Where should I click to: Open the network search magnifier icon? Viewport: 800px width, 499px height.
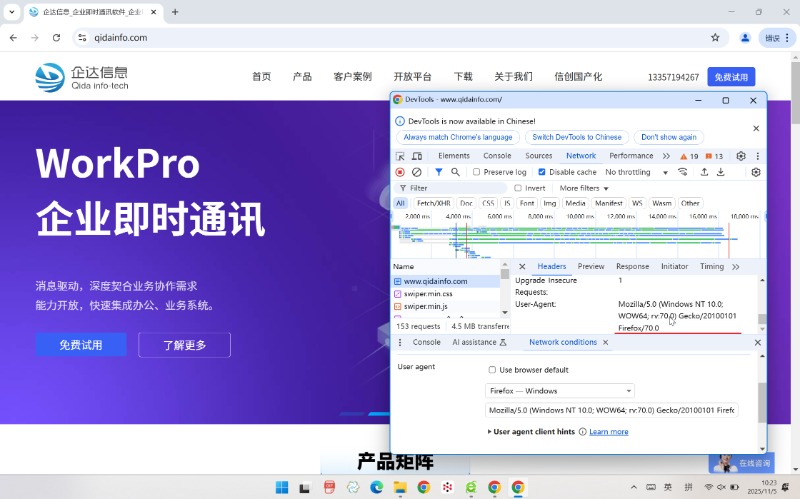(x=455, y=172)
